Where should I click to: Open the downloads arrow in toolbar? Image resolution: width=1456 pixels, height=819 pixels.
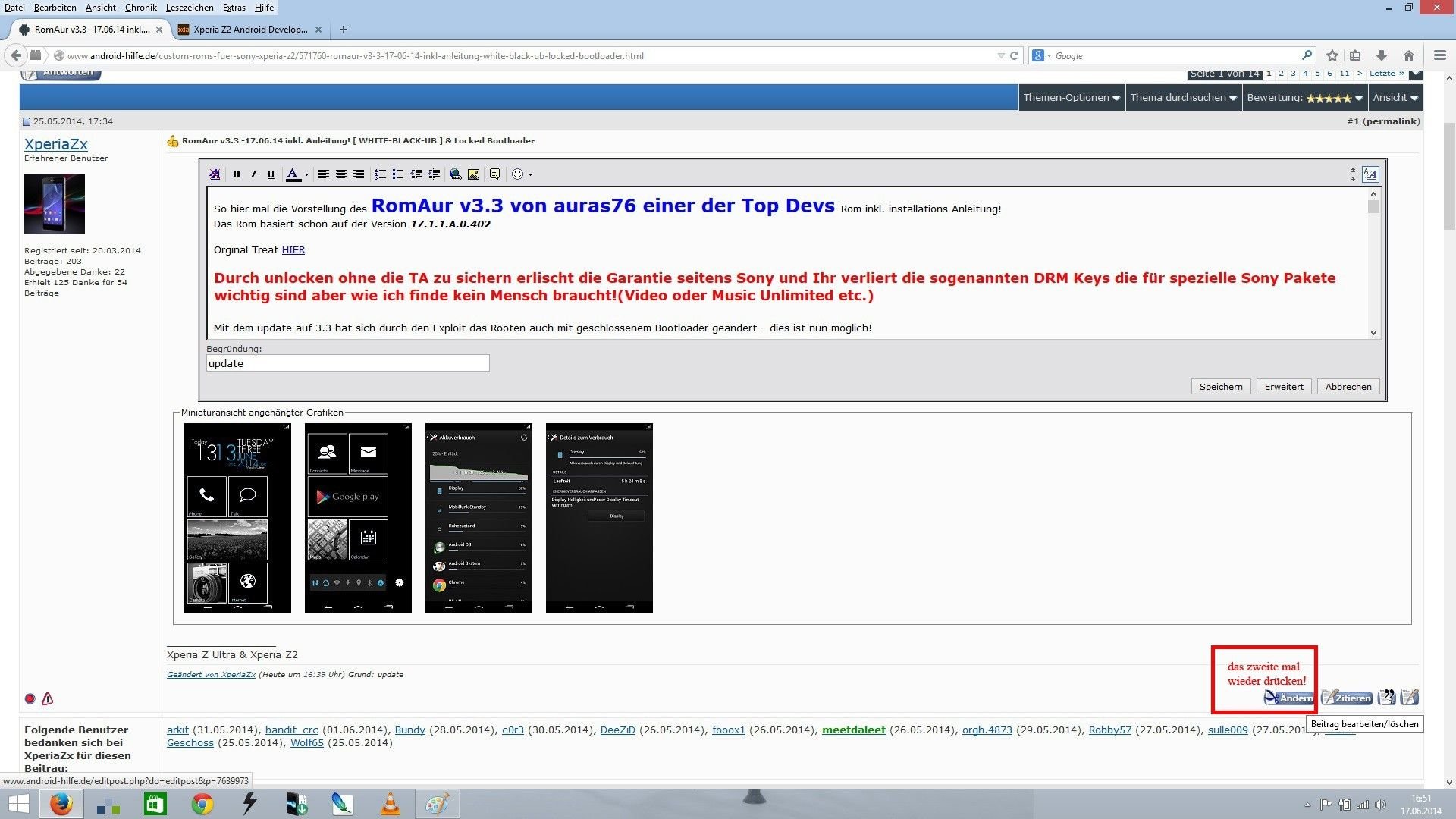(x=1382, y=55)
